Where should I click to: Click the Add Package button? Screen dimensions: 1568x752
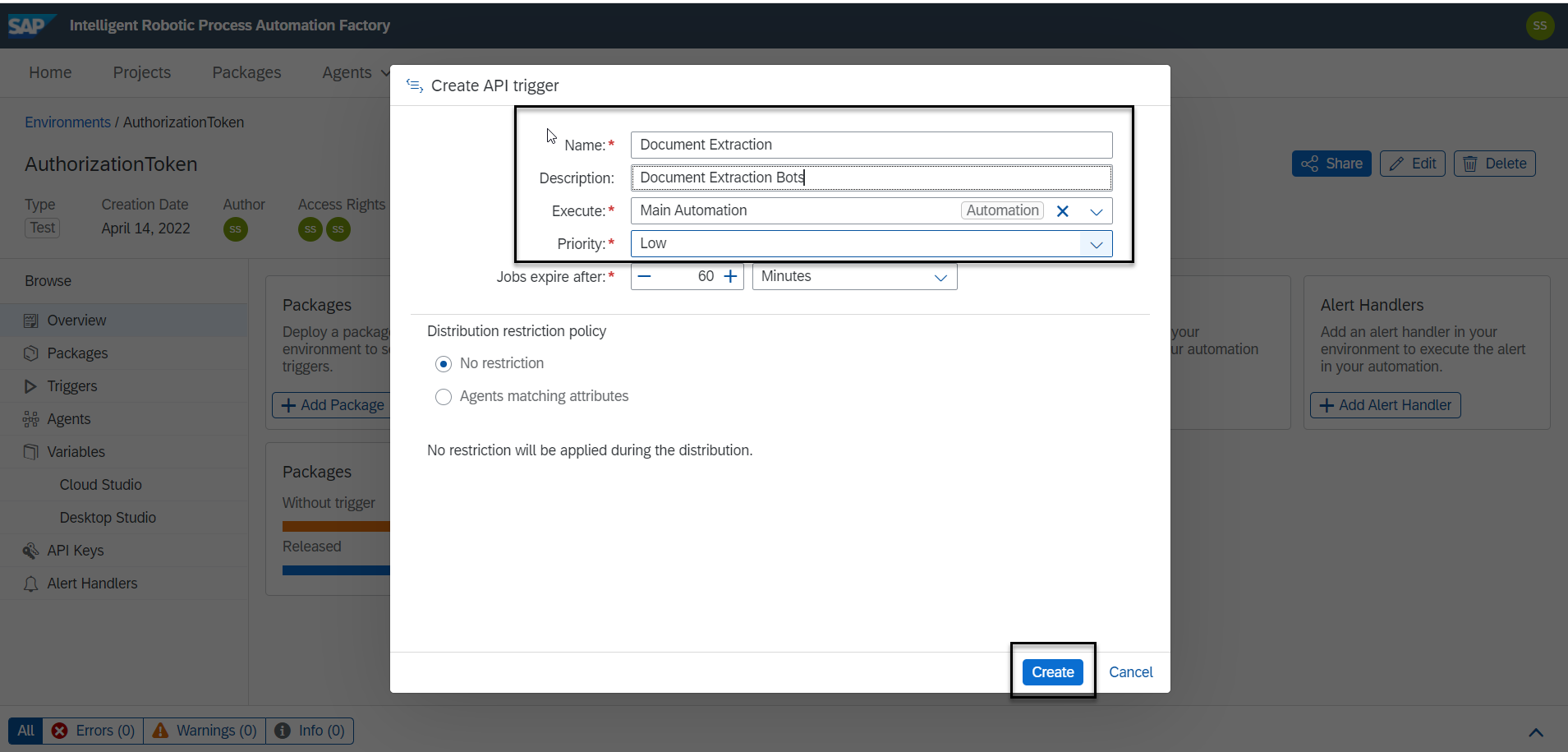pyautogui.click(x=333, y=405)
